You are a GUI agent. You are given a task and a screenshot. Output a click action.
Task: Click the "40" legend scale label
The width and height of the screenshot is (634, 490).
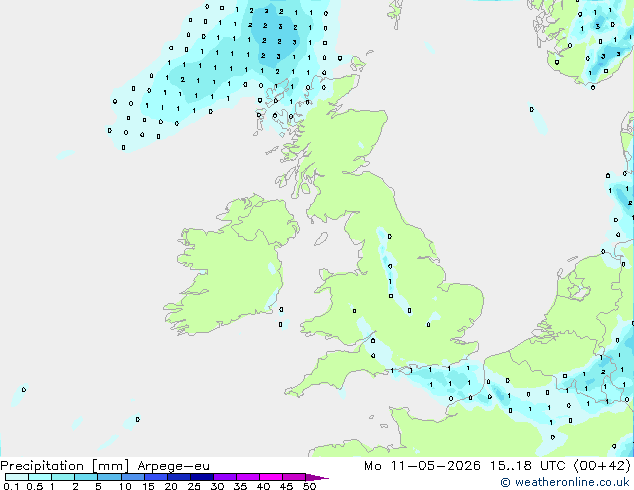pos(263,486)
